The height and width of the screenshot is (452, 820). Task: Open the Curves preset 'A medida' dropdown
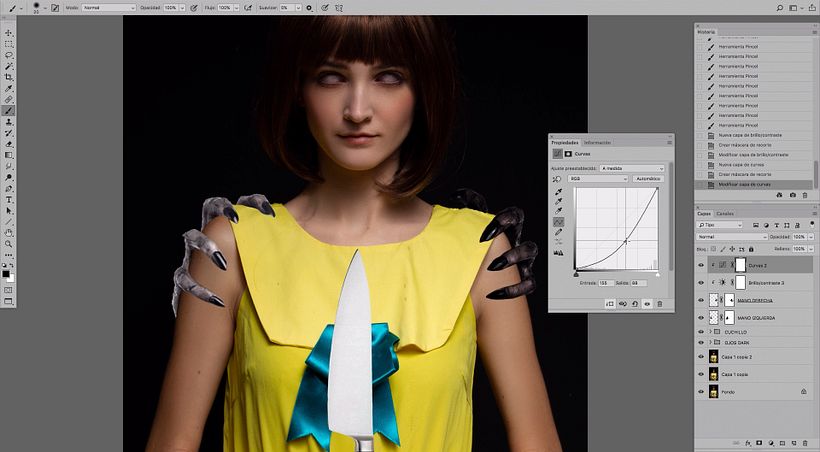(x=632, y=168)
